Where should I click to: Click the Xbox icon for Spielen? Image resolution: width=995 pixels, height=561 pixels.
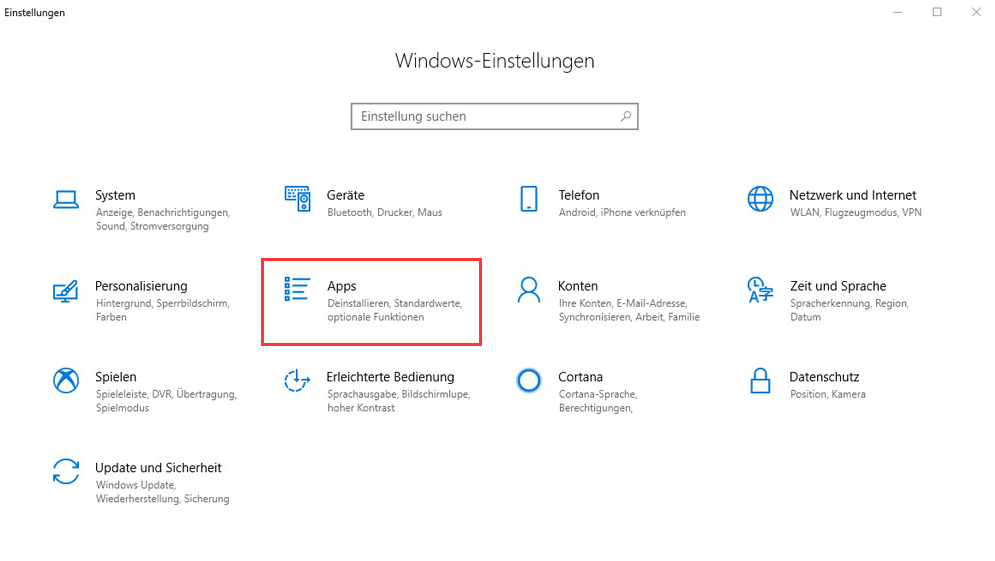coord(66,380)
